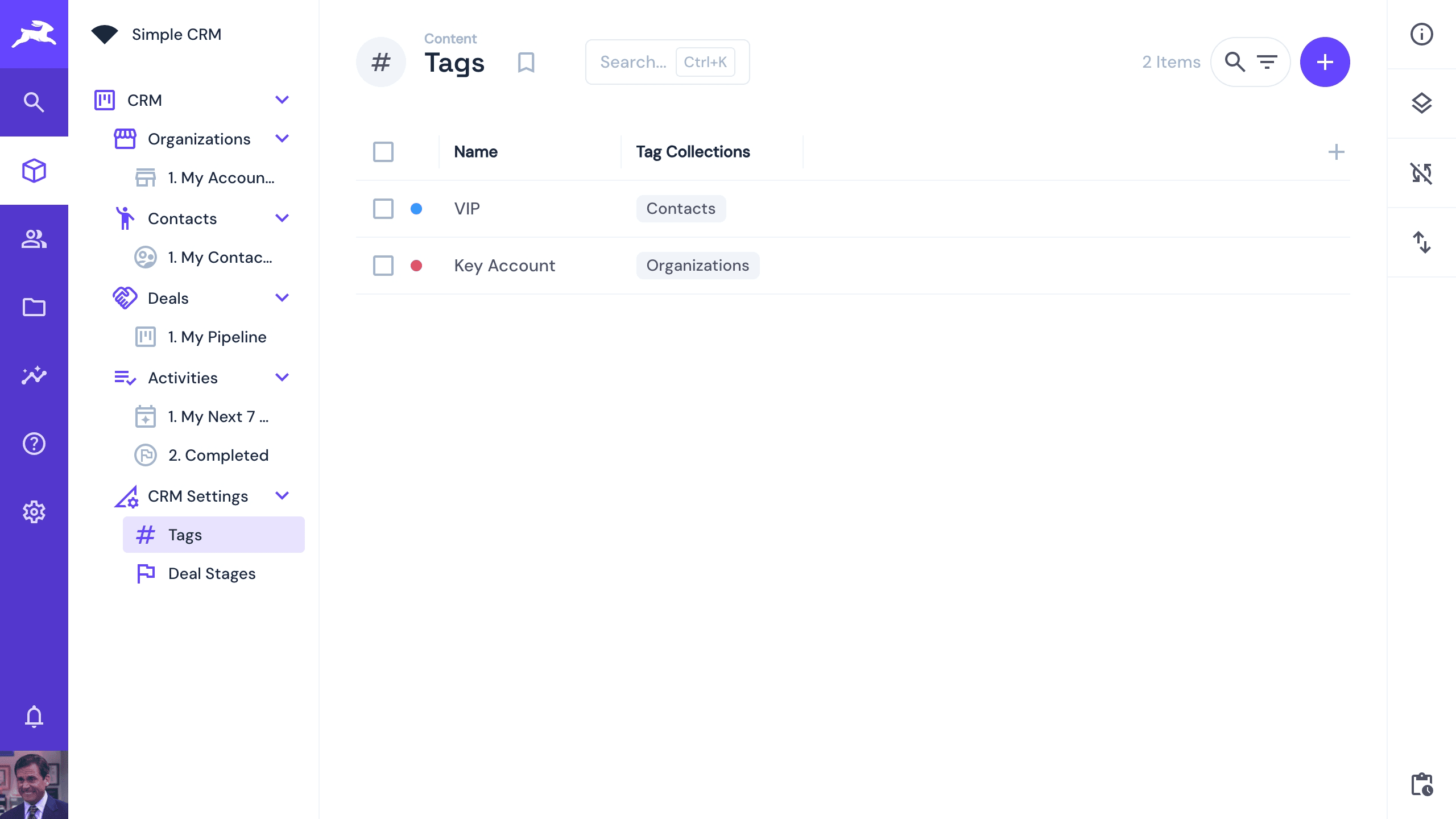Collapse the Organizations section chevron
1456x819 pixels.
pyautogui.click(x=282, y=139)
